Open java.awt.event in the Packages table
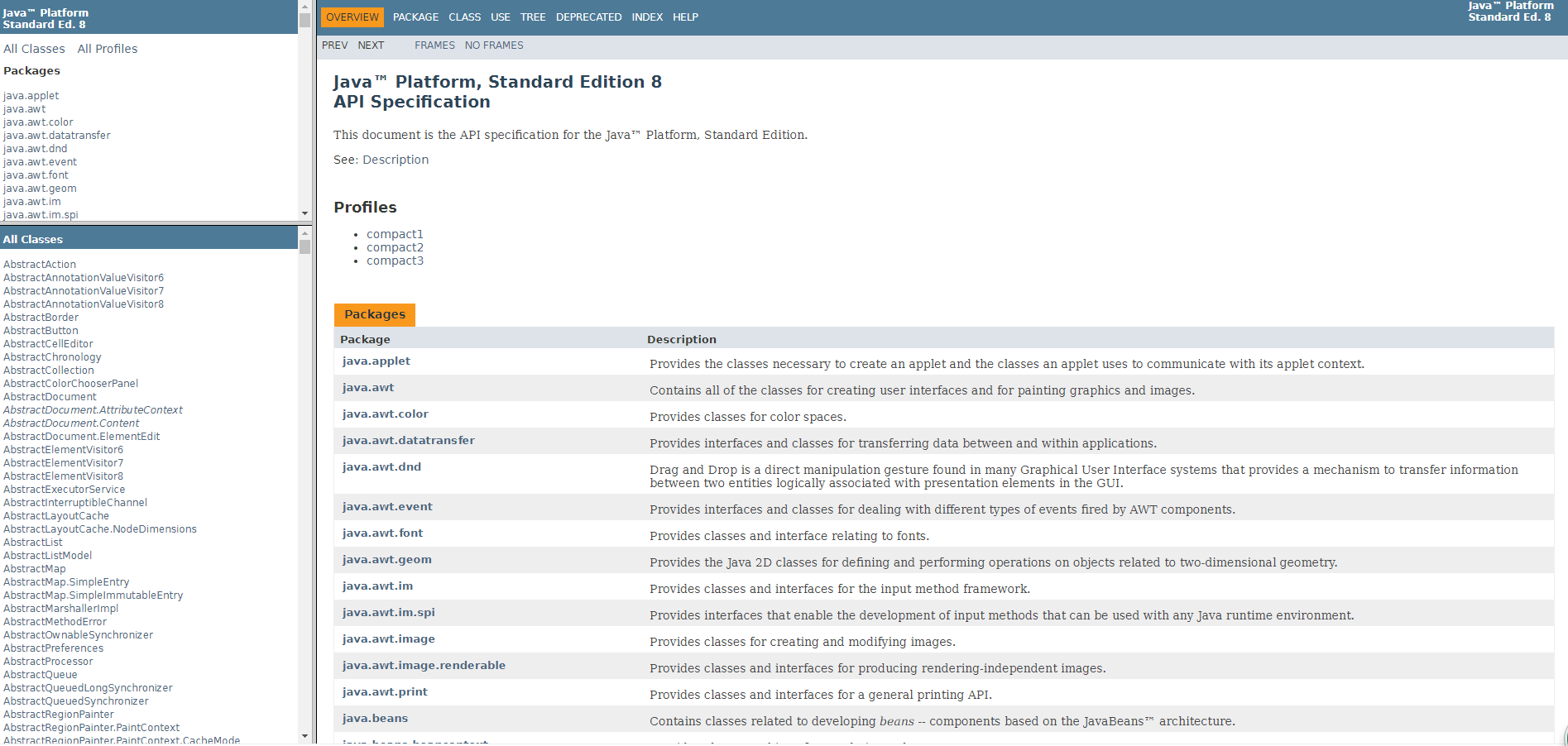The width and height of the screenshot is (1568, 746). pos(387,507)
